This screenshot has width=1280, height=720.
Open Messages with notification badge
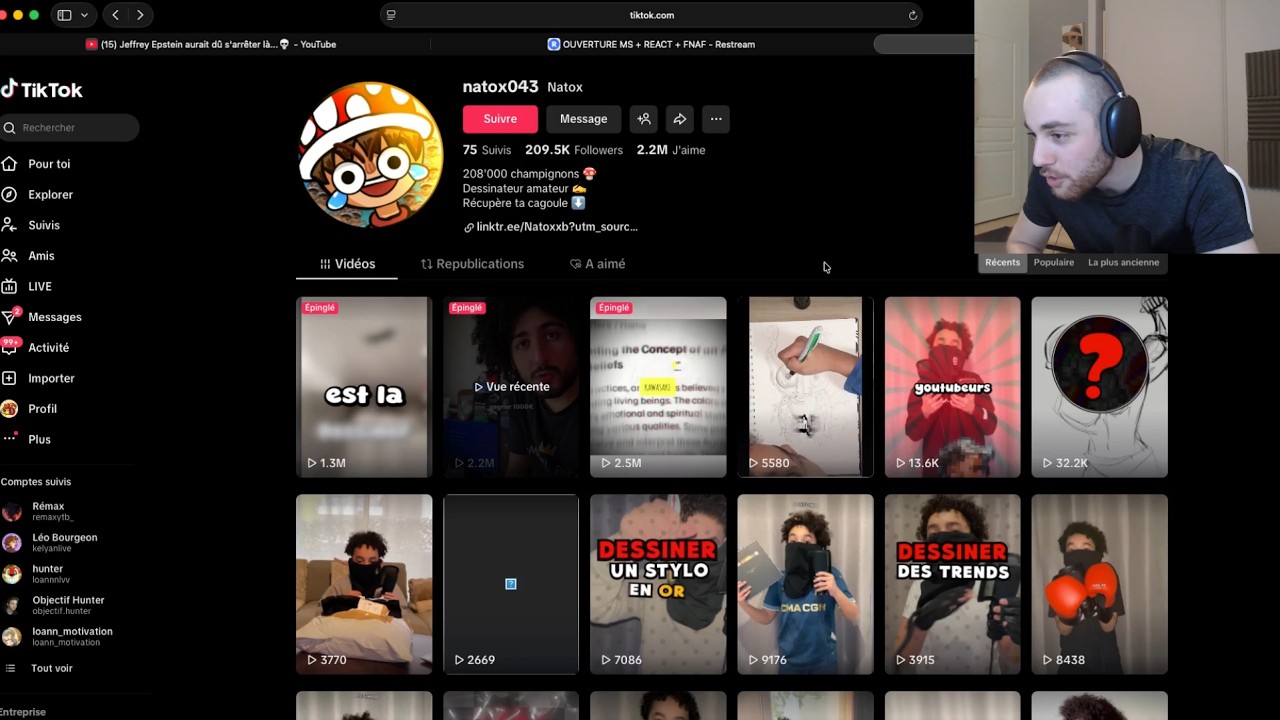click(55, 317)
